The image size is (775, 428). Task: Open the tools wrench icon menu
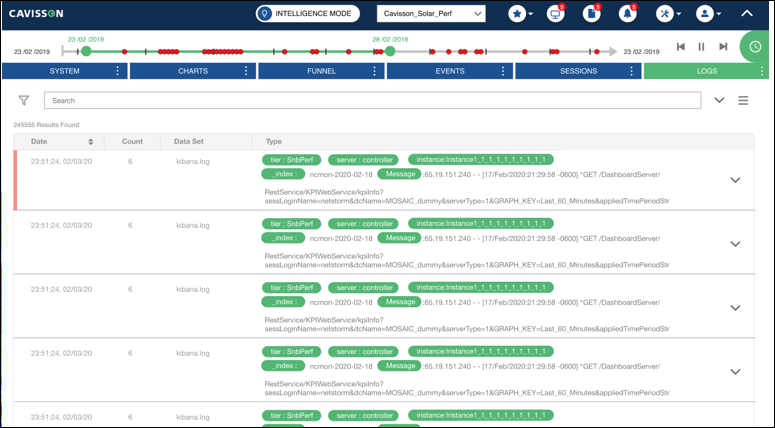point(665,14)
